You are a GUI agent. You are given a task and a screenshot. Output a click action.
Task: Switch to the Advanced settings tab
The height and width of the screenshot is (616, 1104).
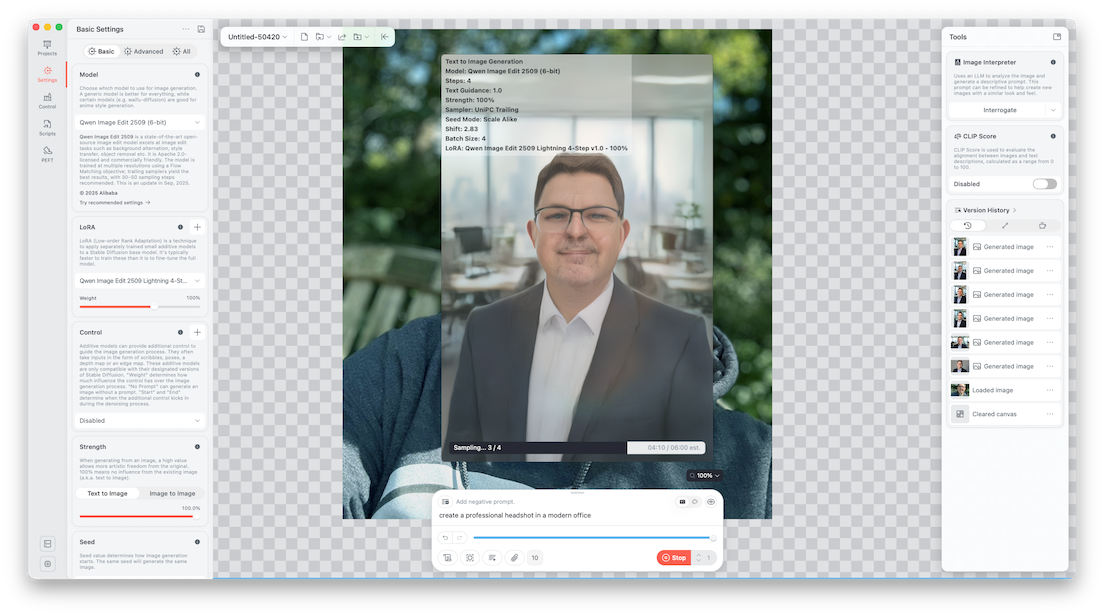pos(143,51)
